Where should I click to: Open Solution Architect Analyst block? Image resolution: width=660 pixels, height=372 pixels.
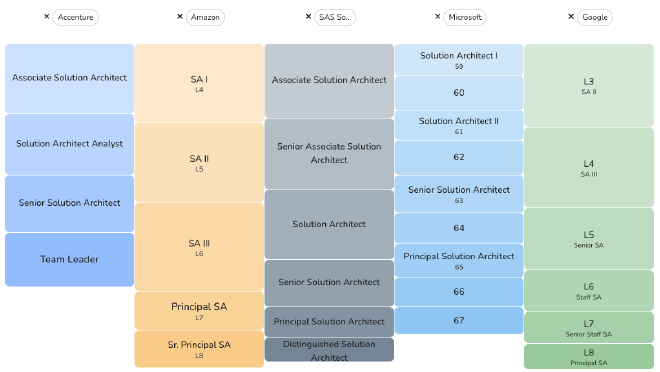click(x=69, y=144)
